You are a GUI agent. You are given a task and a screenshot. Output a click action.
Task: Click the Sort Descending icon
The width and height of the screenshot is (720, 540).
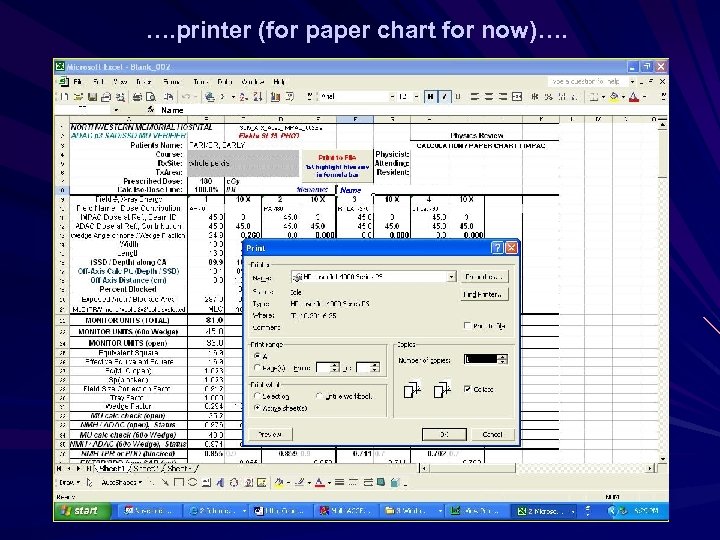(258, 97)
